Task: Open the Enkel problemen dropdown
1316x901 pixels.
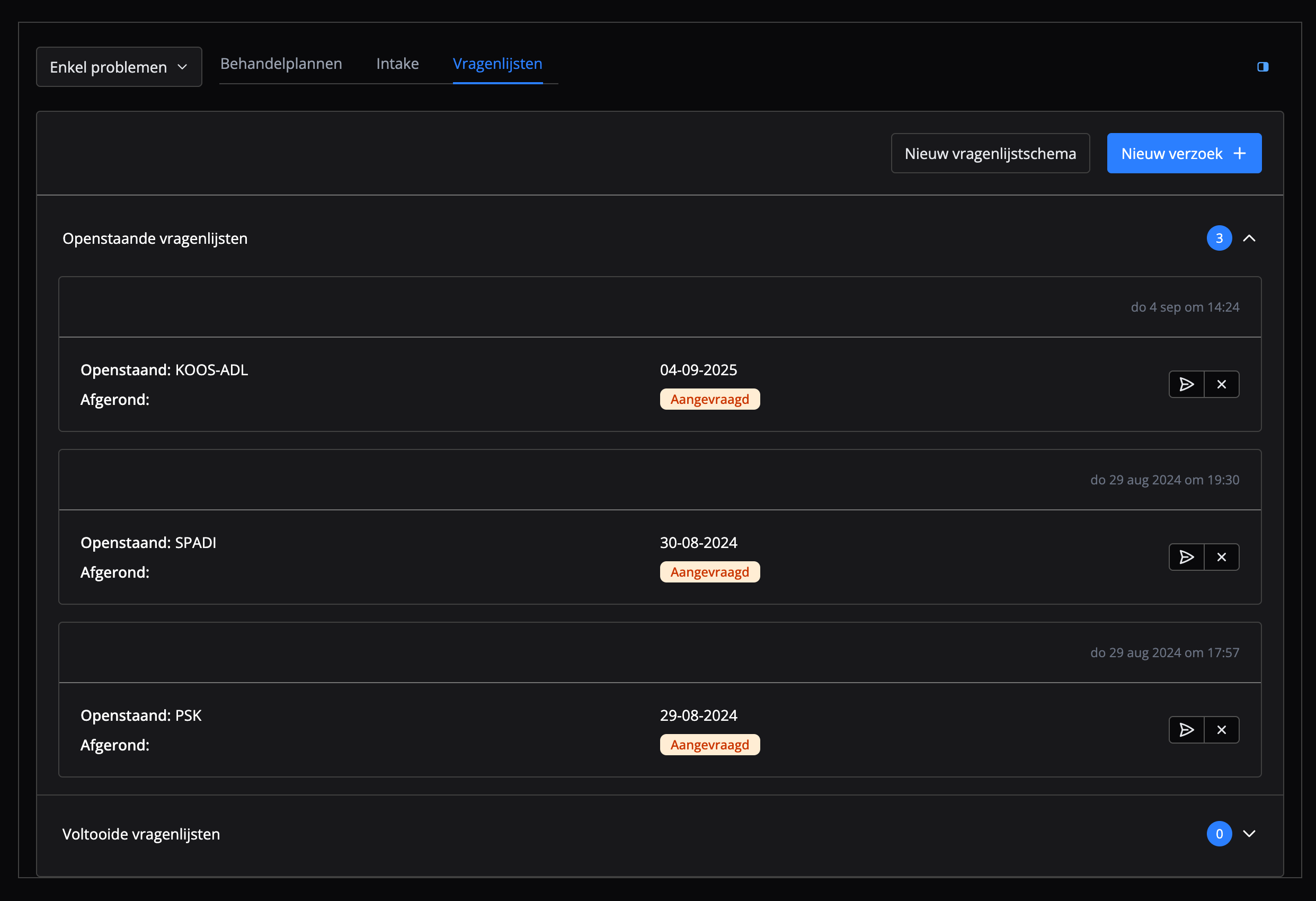Action: (x=119, y=67)
